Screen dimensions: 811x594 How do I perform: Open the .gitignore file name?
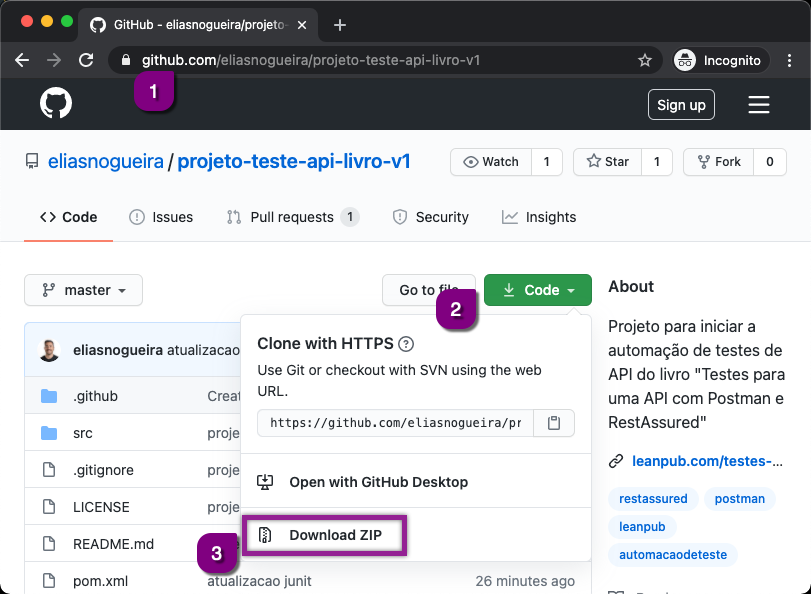[103, 470]
